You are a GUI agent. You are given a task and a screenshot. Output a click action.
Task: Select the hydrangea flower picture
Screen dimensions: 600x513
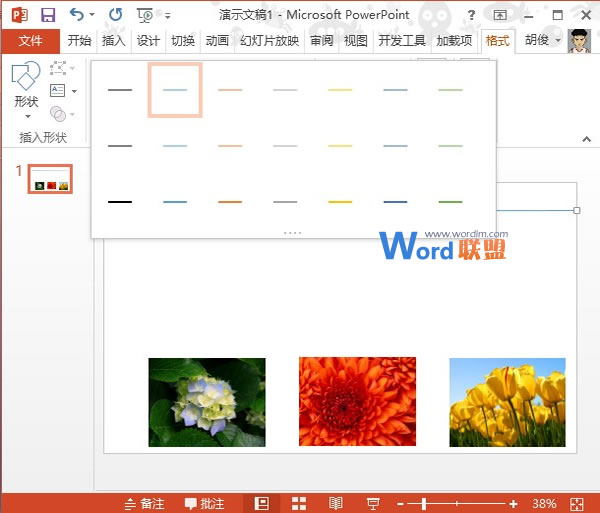207,402
